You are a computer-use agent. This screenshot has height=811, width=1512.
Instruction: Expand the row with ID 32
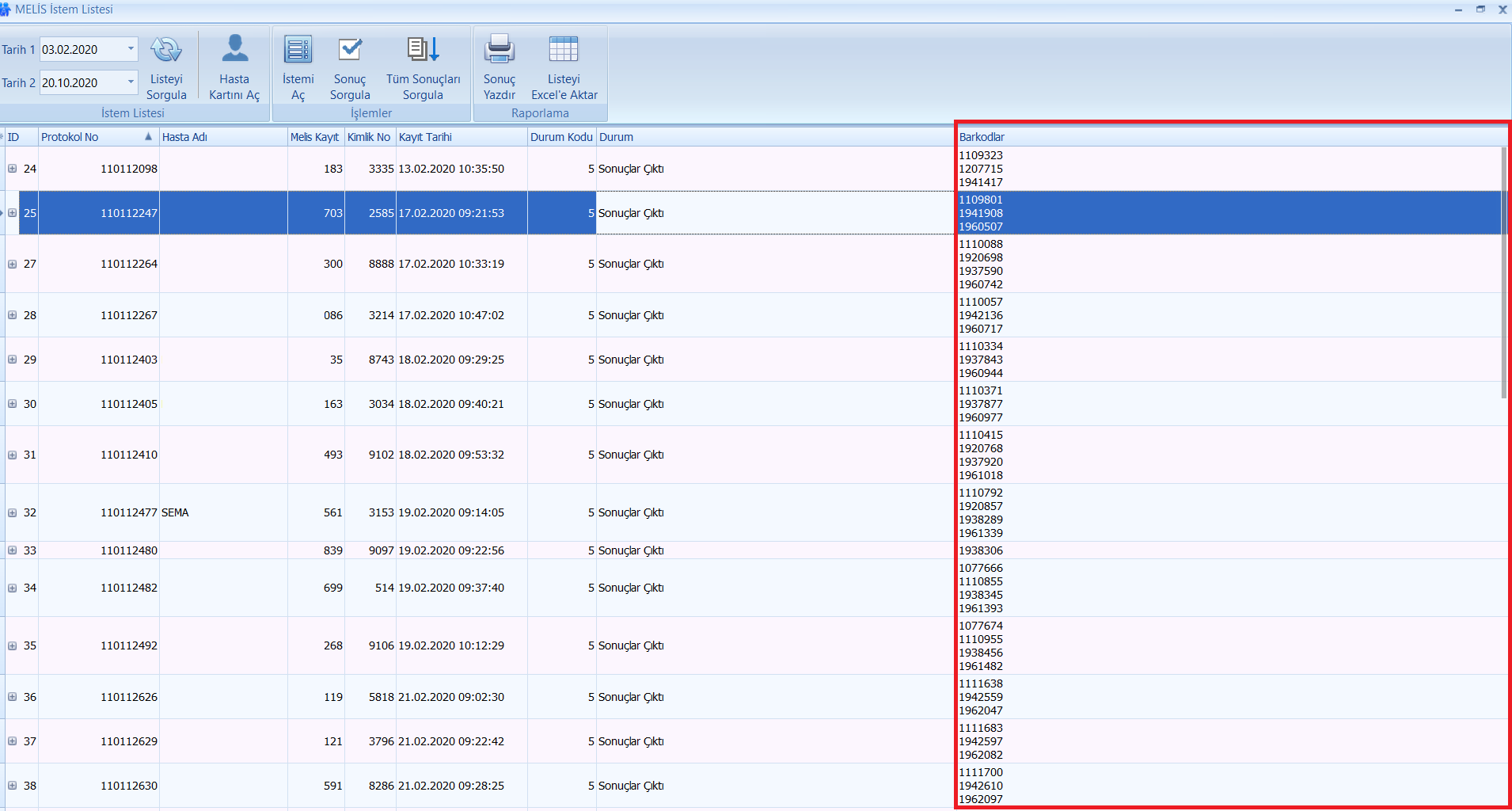(x=13, y=512)
